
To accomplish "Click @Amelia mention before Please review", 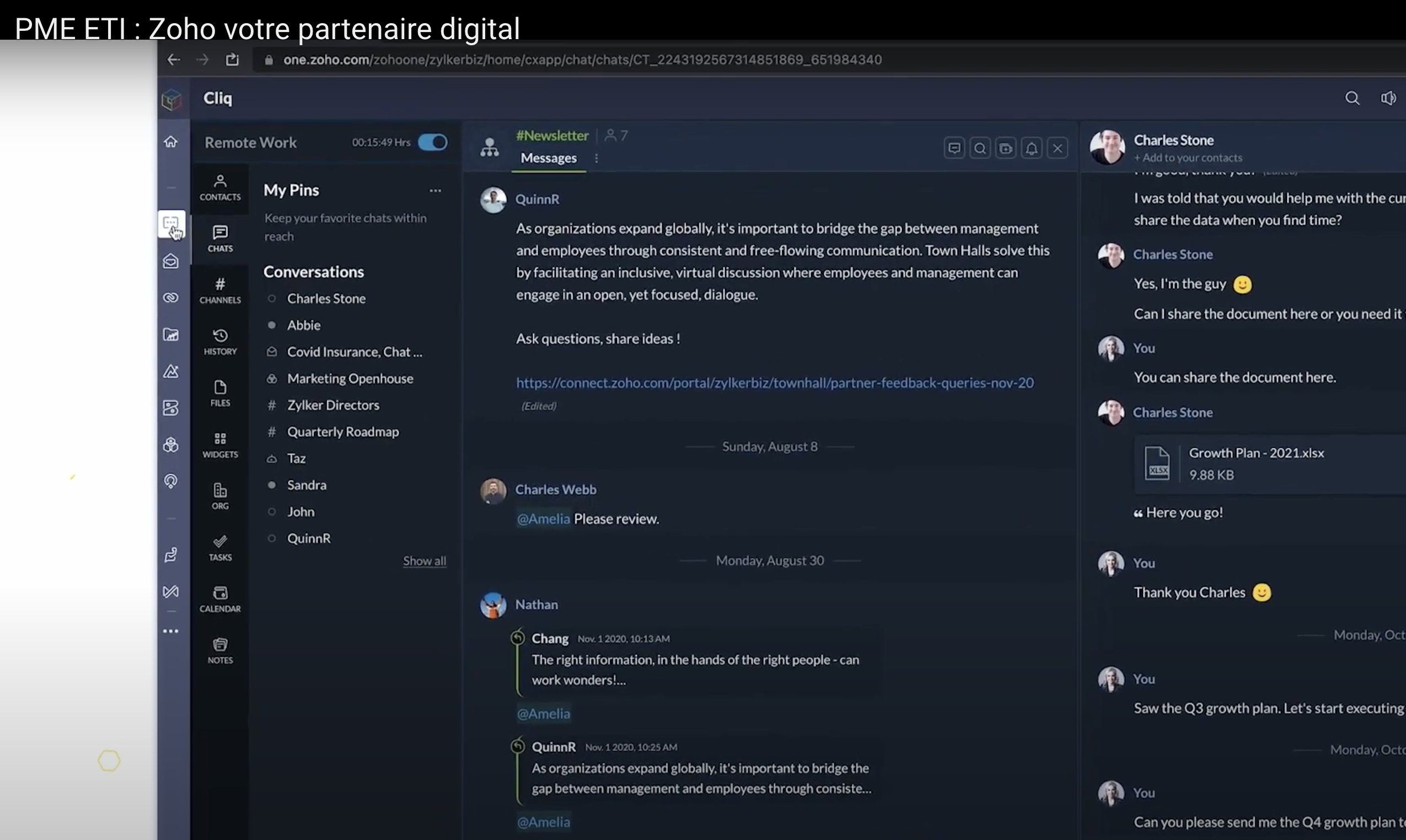I will (x=543, y=519).
